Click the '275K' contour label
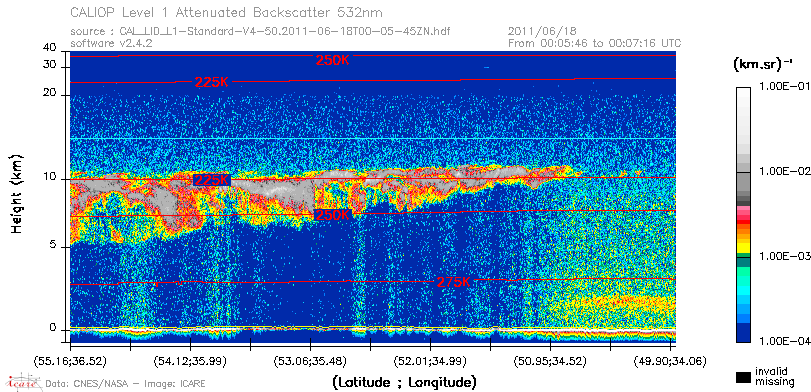The image size is (811, 392). [454, 282]
